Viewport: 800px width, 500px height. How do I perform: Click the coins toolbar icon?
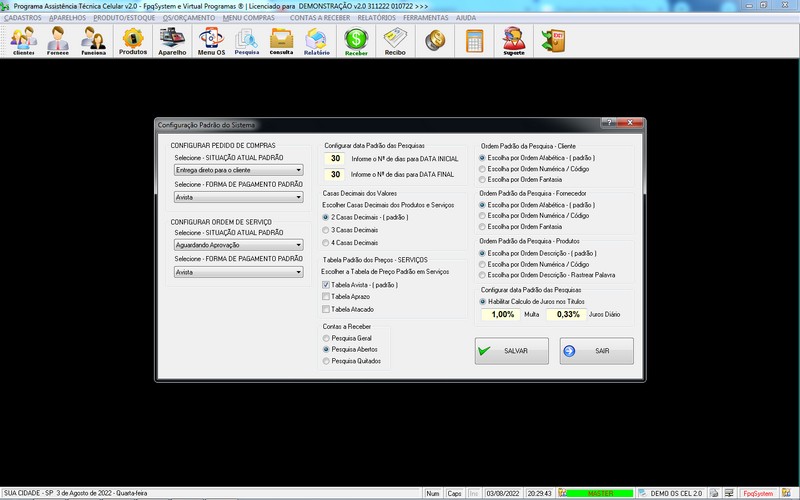click(435, 41)
